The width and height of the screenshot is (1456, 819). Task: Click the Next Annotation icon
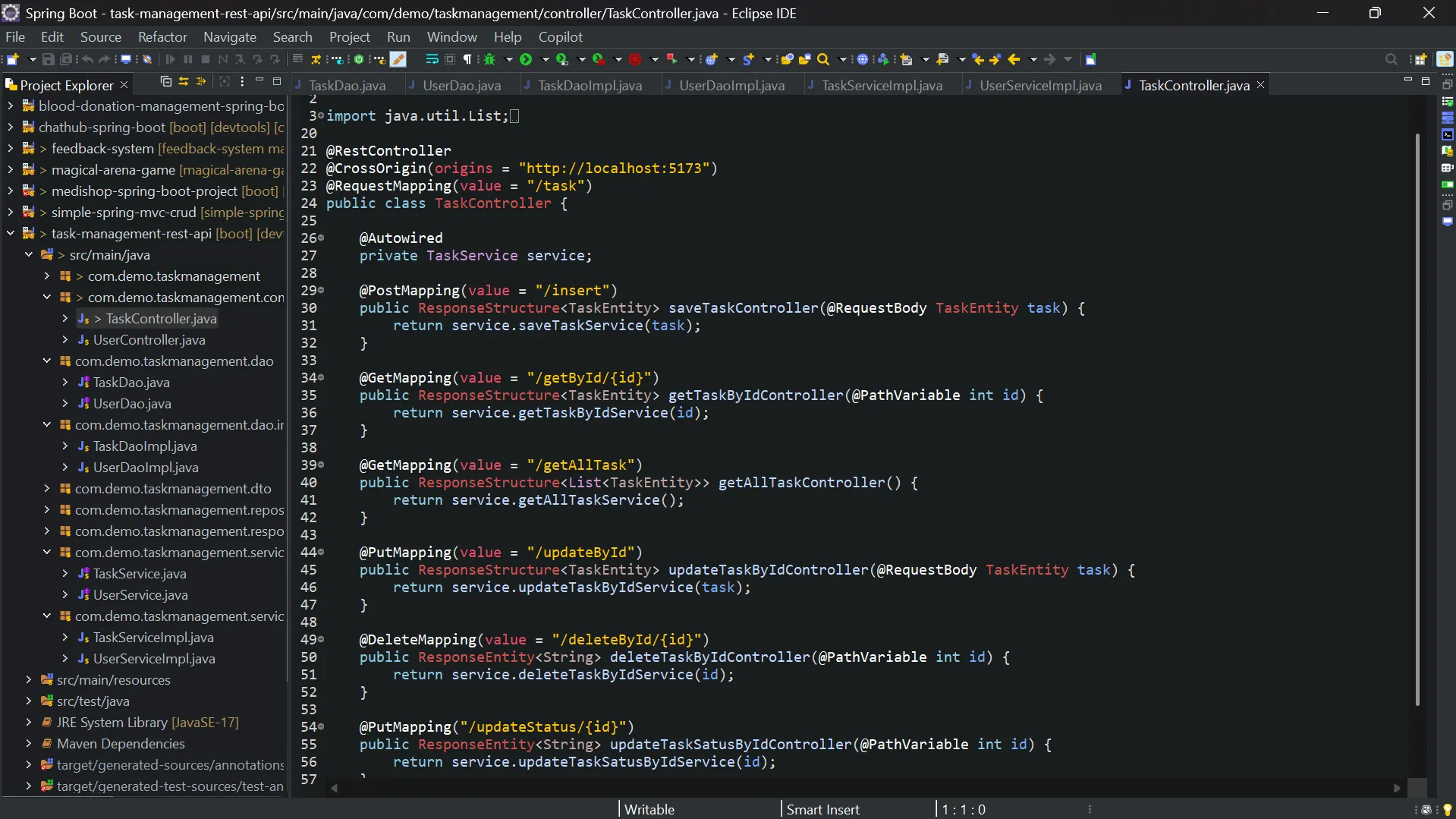coord(906,59)
